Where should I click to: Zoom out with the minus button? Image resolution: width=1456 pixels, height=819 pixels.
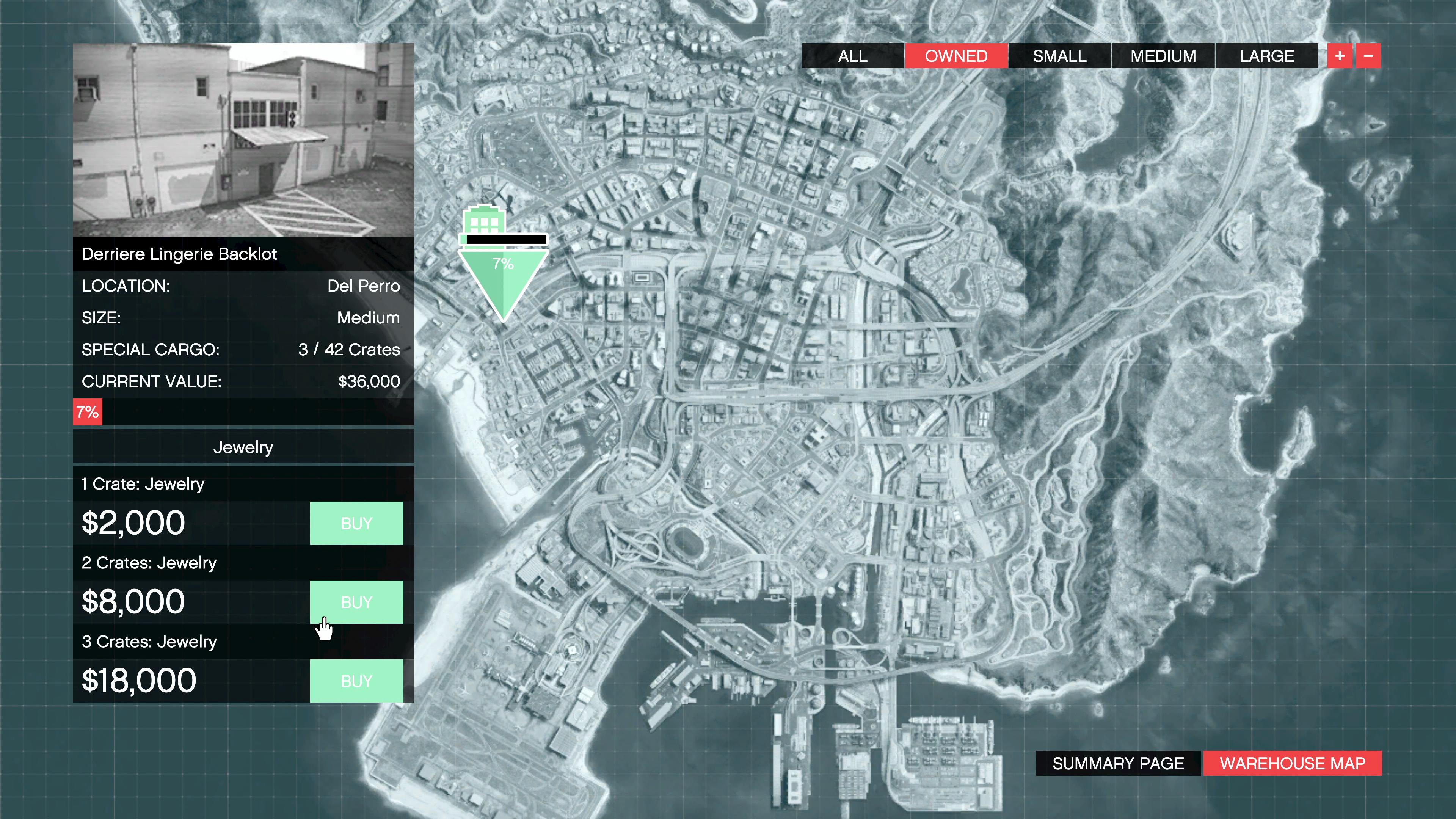click(1368, 56)
